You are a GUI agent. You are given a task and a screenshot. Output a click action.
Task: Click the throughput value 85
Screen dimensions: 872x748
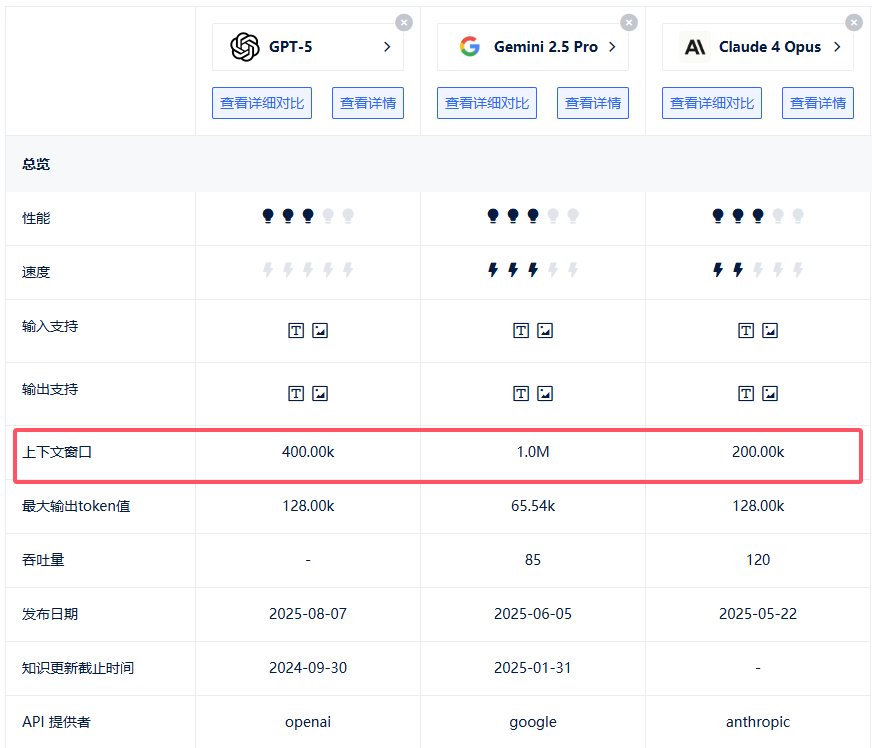533,560
